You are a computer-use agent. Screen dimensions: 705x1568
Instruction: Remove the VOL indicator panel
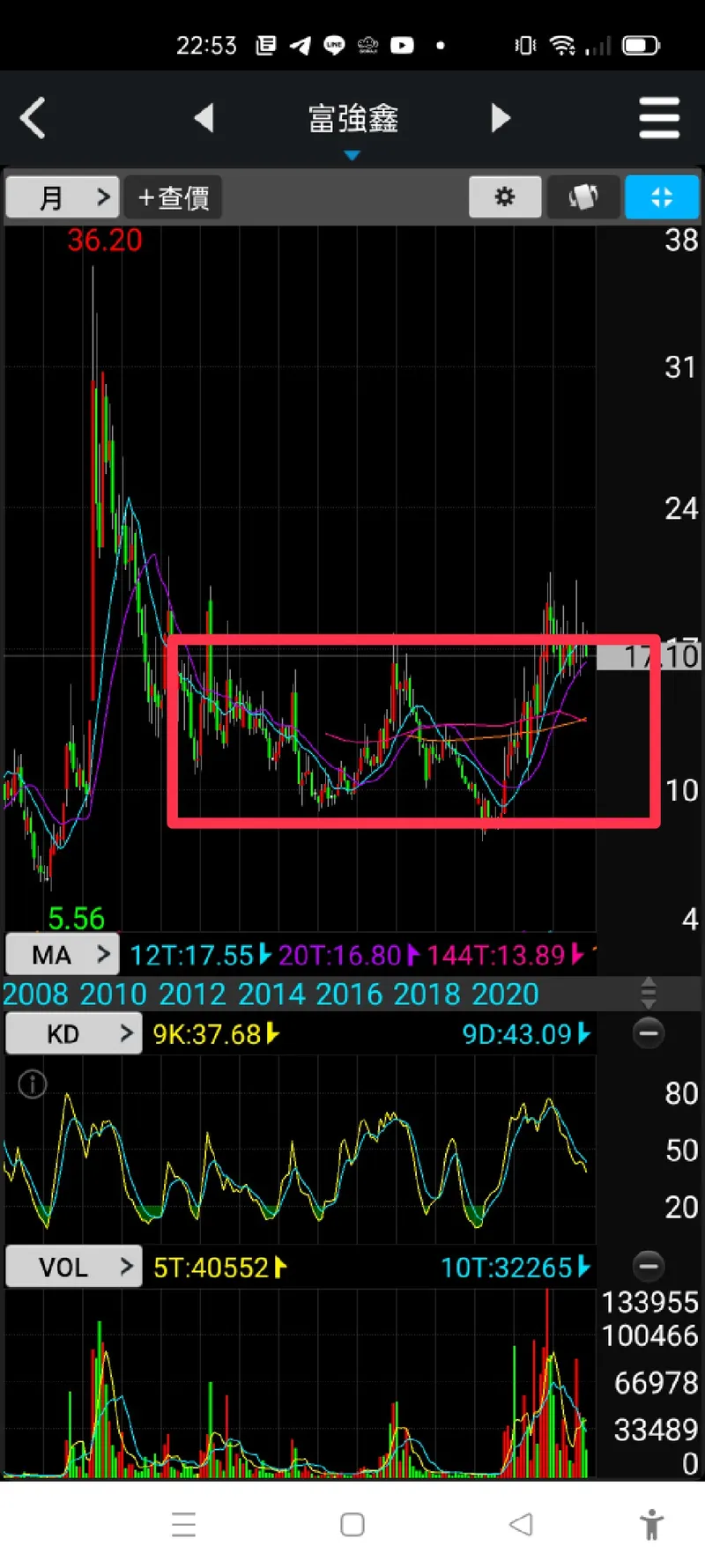point(649,1267)
